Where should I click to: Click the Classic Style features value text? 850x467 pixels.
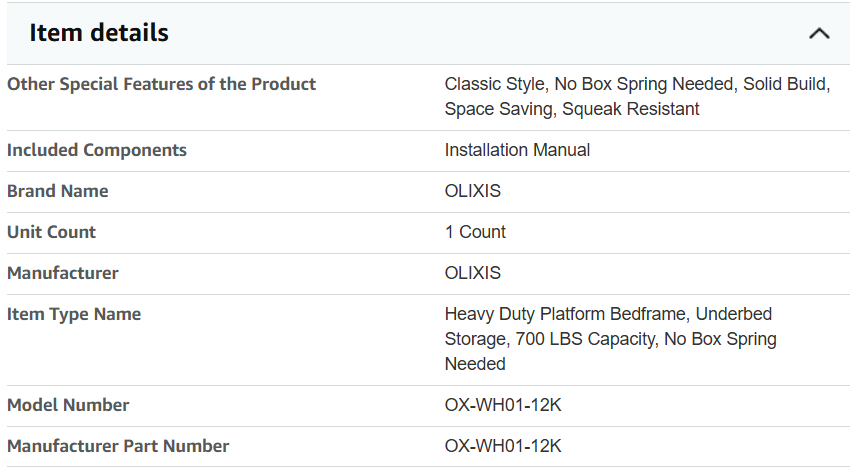click(x=638, y=97)
